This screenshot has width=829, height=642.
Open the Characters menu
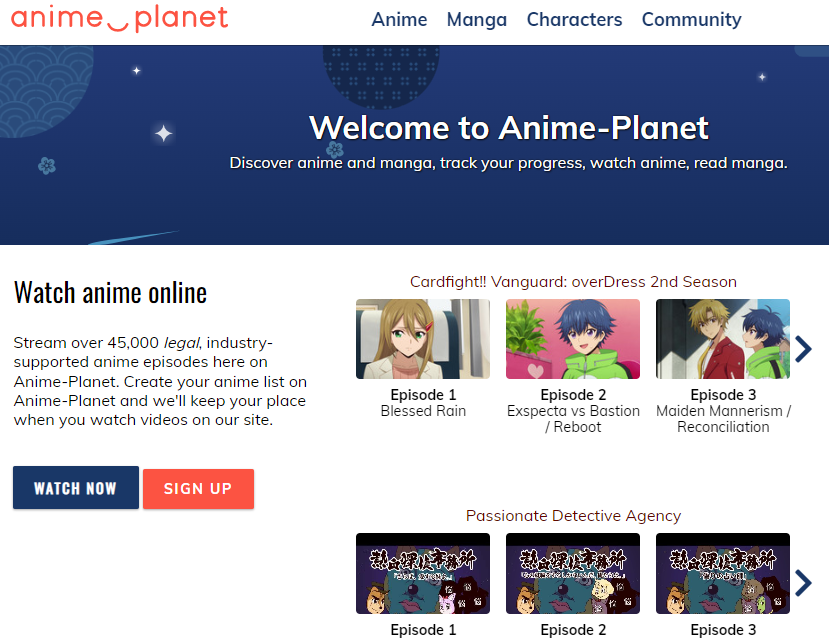pos(574,20)
